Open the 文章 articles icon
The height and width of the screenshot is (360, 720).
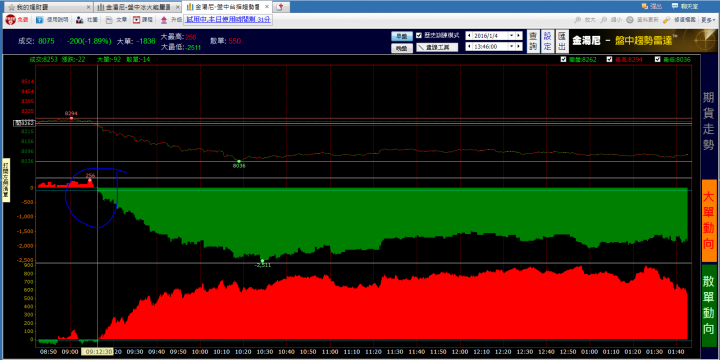pyautogui.click(x=109, y=20)
